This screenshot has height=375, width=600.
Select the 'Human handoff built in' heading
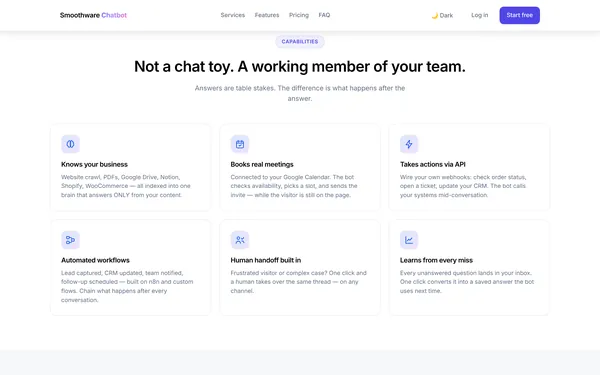(x=266, y=260)
